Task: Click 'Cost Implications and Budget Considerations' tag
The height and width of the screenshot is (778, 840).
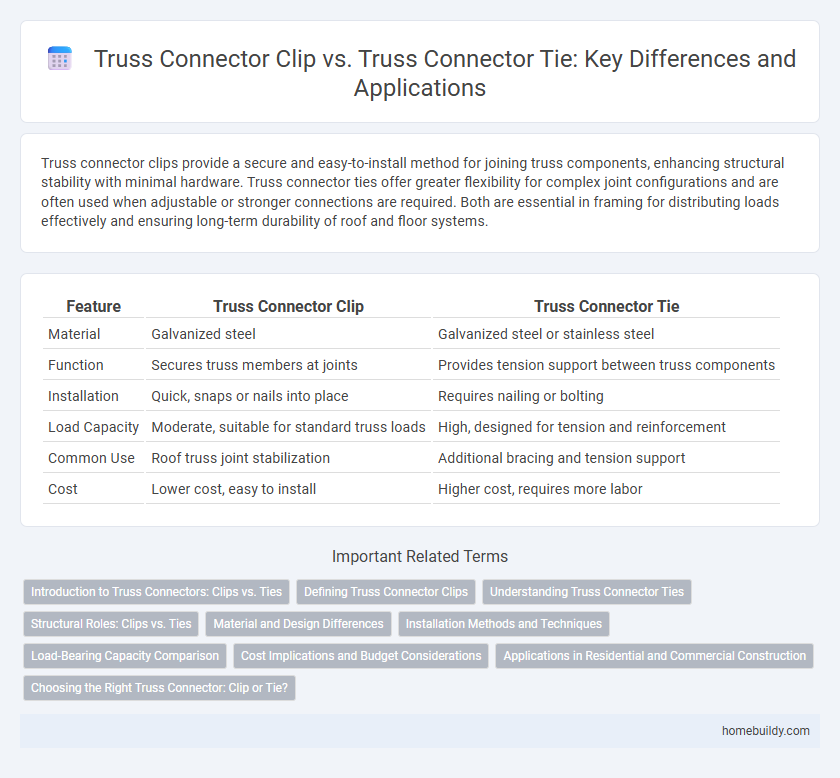Action: (x=361, y=656)
